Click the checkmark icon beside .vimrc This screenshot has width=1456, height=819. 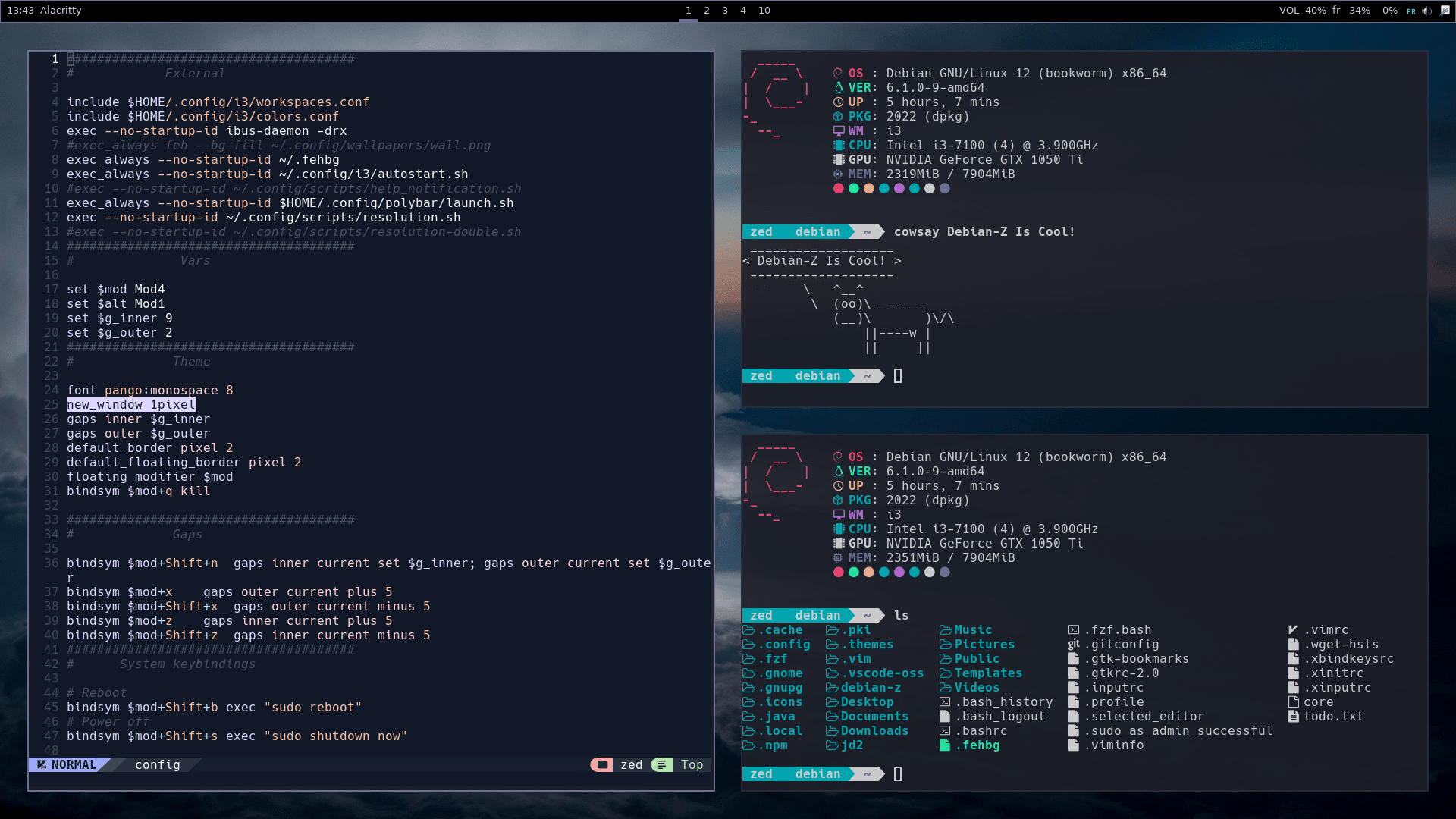pos(1293,629)
